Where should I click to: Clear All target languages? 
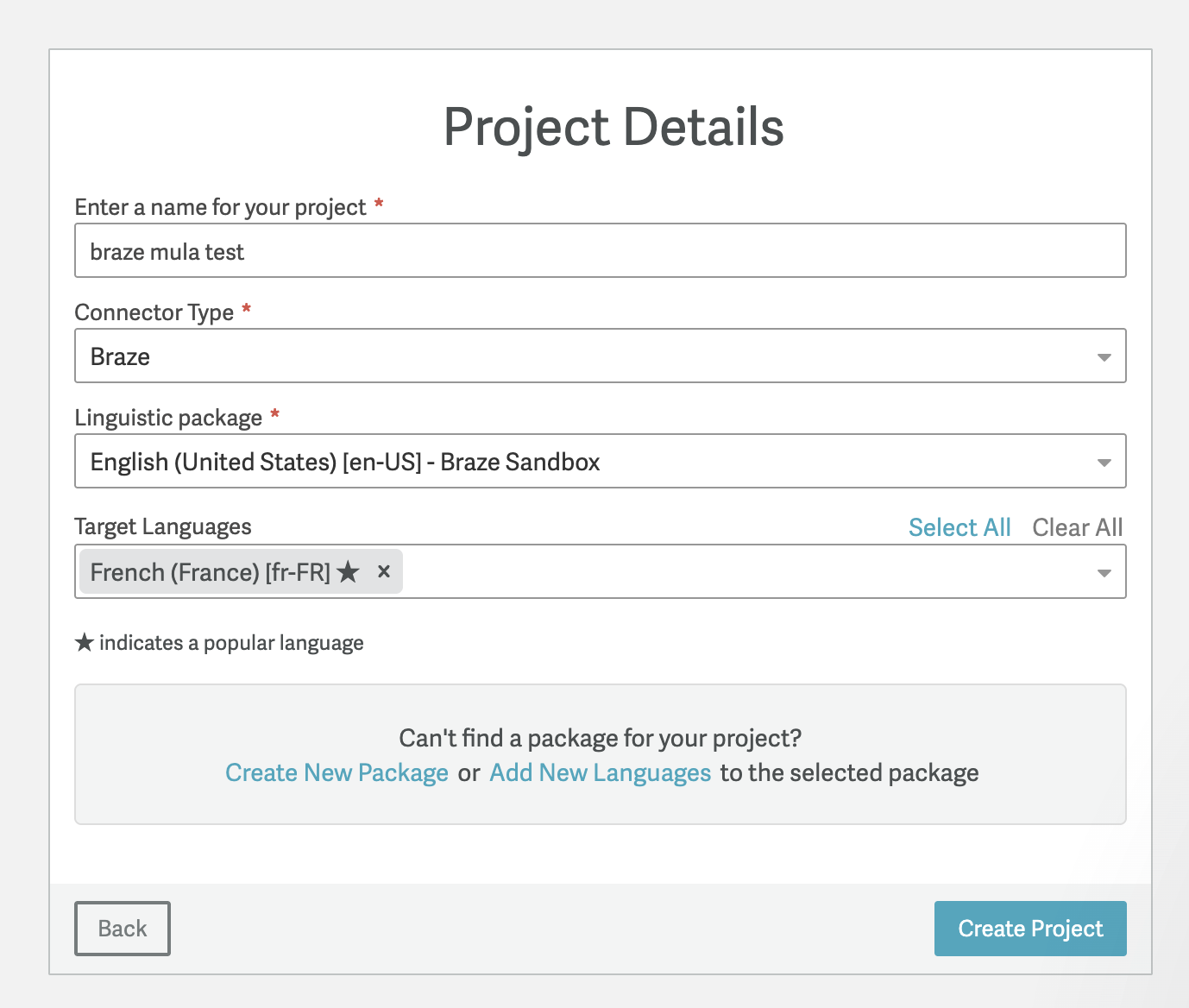pyautogui.click(x=1078, y=527)
